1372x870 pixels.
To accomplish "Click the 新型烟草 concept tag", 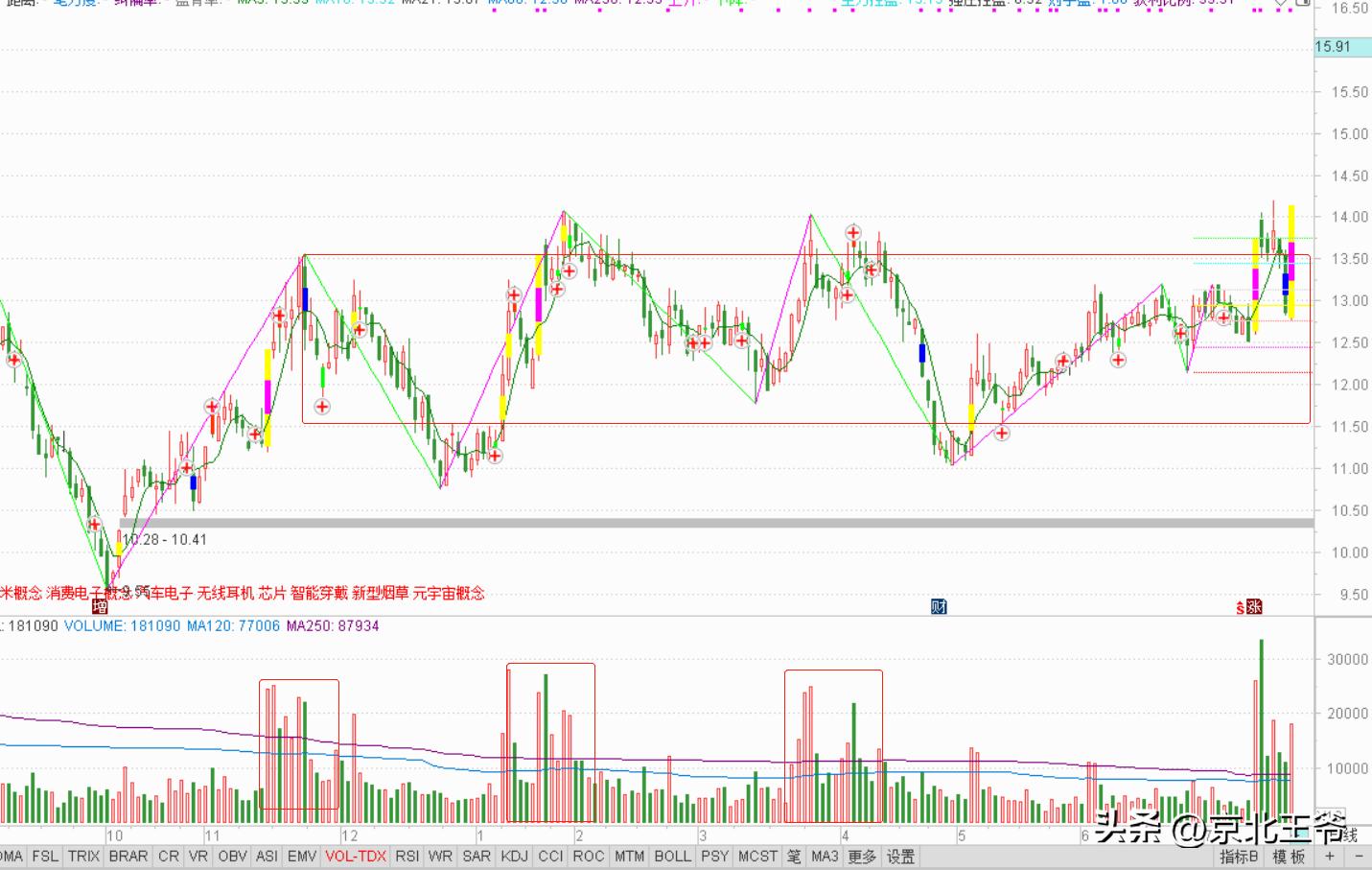I will pos(380,593).
